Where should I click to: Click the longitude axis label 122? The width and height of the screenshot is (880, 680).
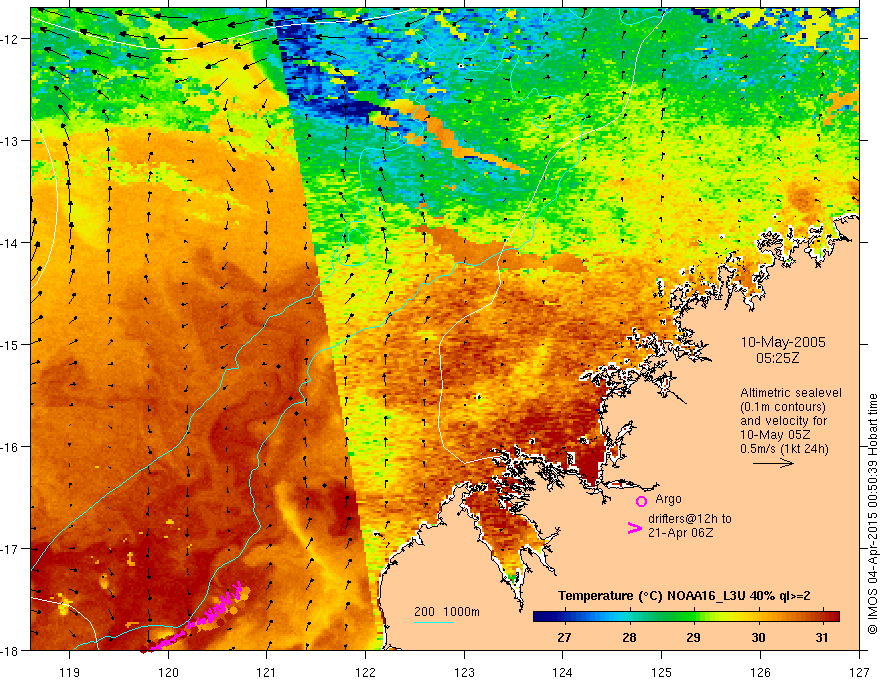click(365, 672)
